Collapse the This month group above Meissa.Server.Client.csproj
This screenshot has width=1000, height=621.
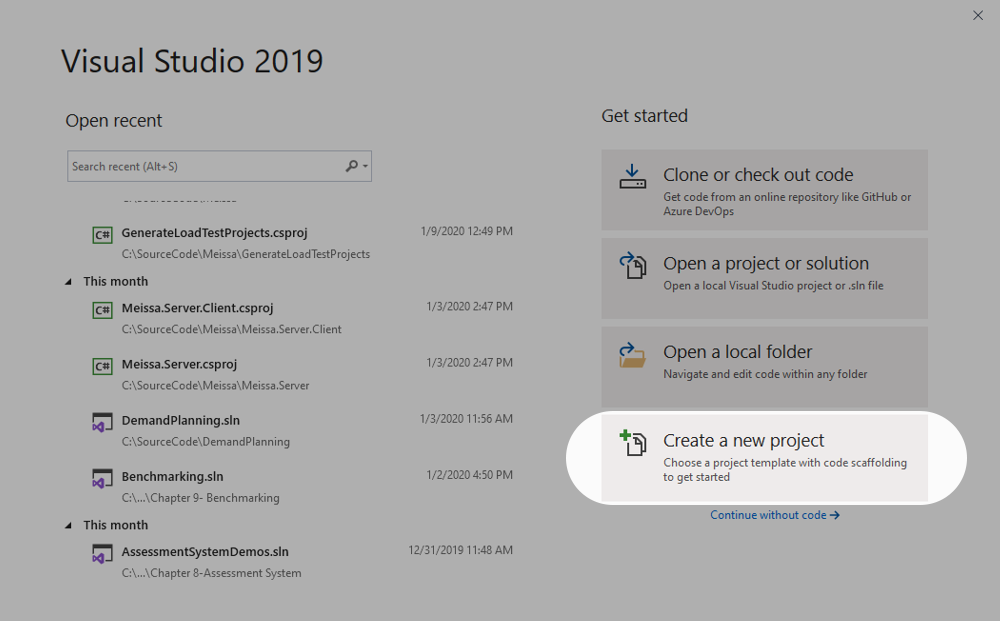pos(68,282)
